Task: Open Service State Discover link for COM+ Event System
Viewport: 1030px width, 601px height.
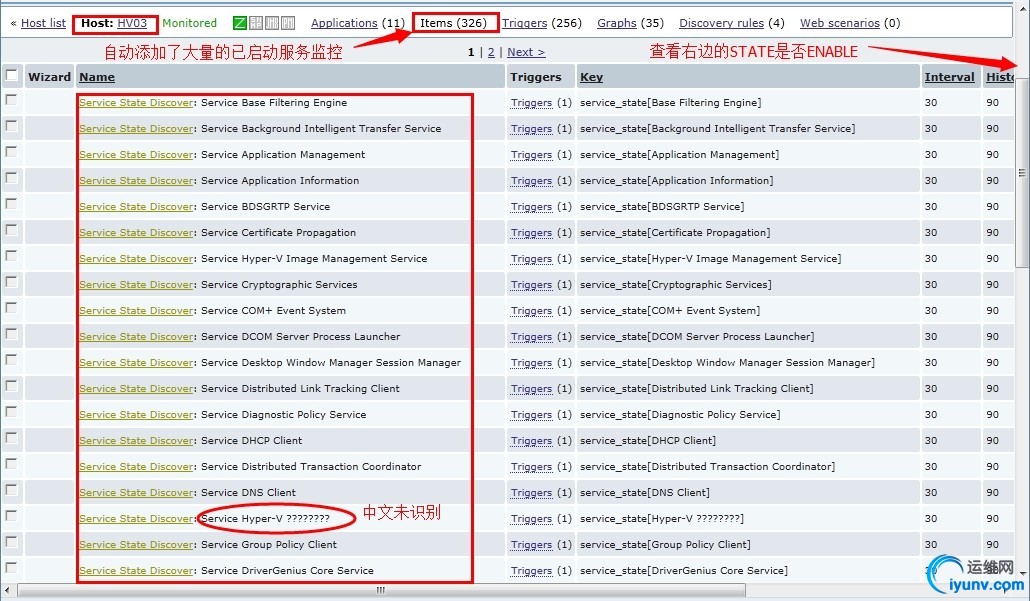Action: [137, 311]
